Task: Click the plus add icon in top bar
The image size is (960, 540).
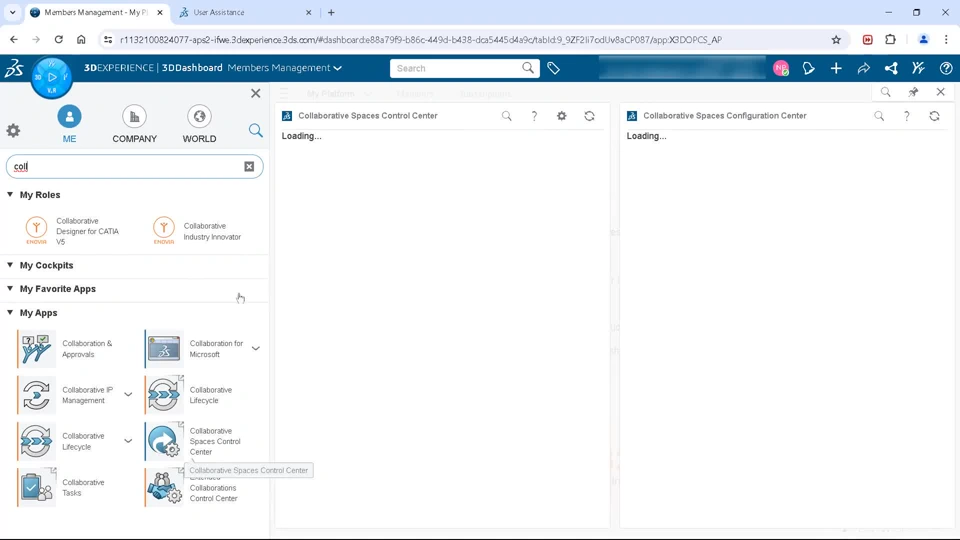Action: pos(836,69)
